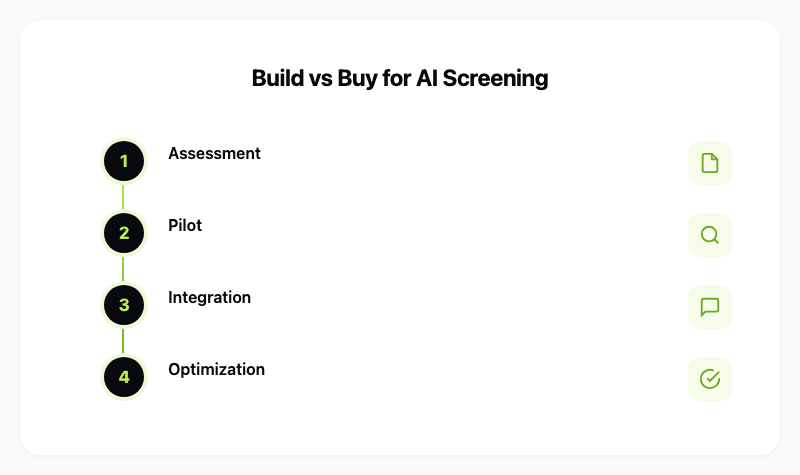The height and width of the screenshot is (475, 800).
Task: Open the Assessment step label
Action: coord(214,153)
